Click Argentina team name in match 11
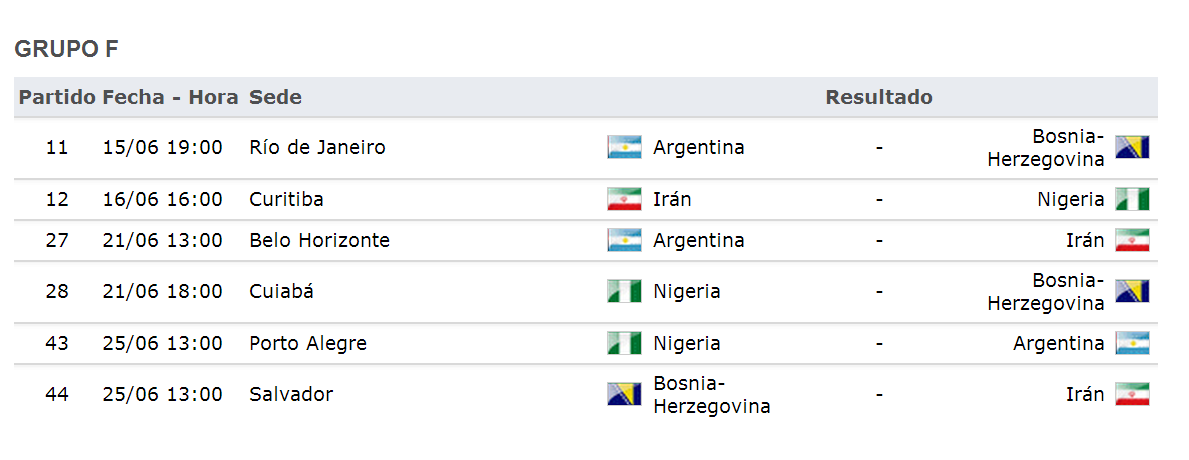This screenshot has height=460, width=1189. (x=698, y=148)
